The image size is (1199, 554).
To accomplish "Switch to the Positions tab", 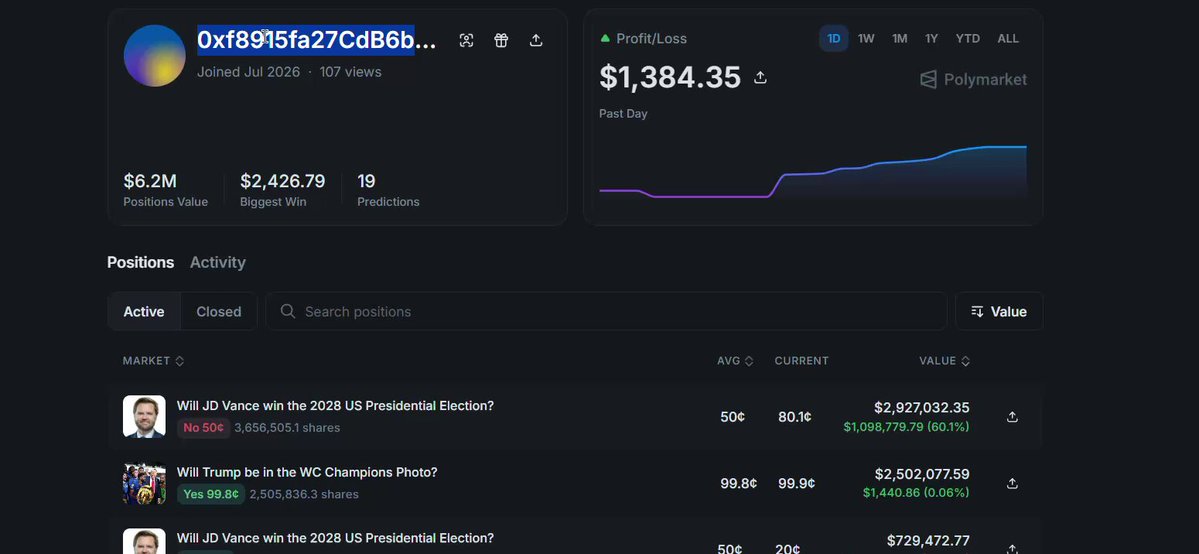I will tap(141, 262).
